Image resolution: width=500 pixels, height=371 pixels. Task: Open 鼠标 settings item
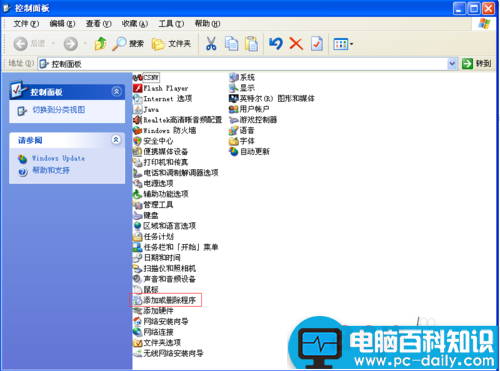pyautogui.click(x=146, y=289)
